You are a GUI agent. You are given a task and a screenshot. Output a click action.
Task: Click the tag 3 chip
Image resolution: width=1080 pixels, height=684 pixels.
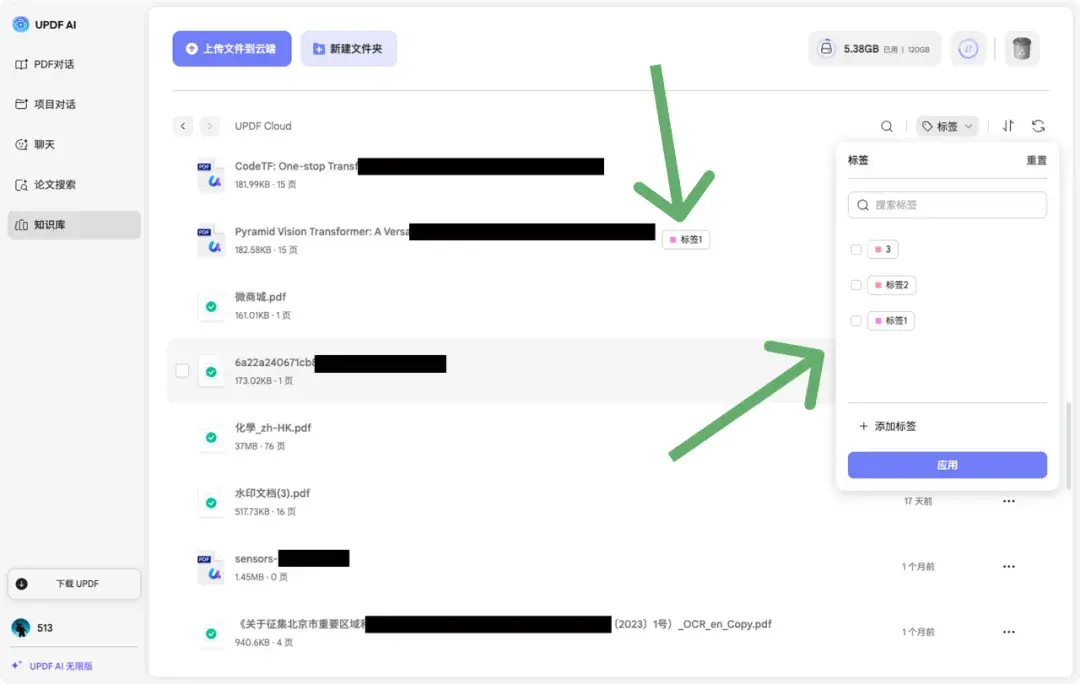pos(882,249)
